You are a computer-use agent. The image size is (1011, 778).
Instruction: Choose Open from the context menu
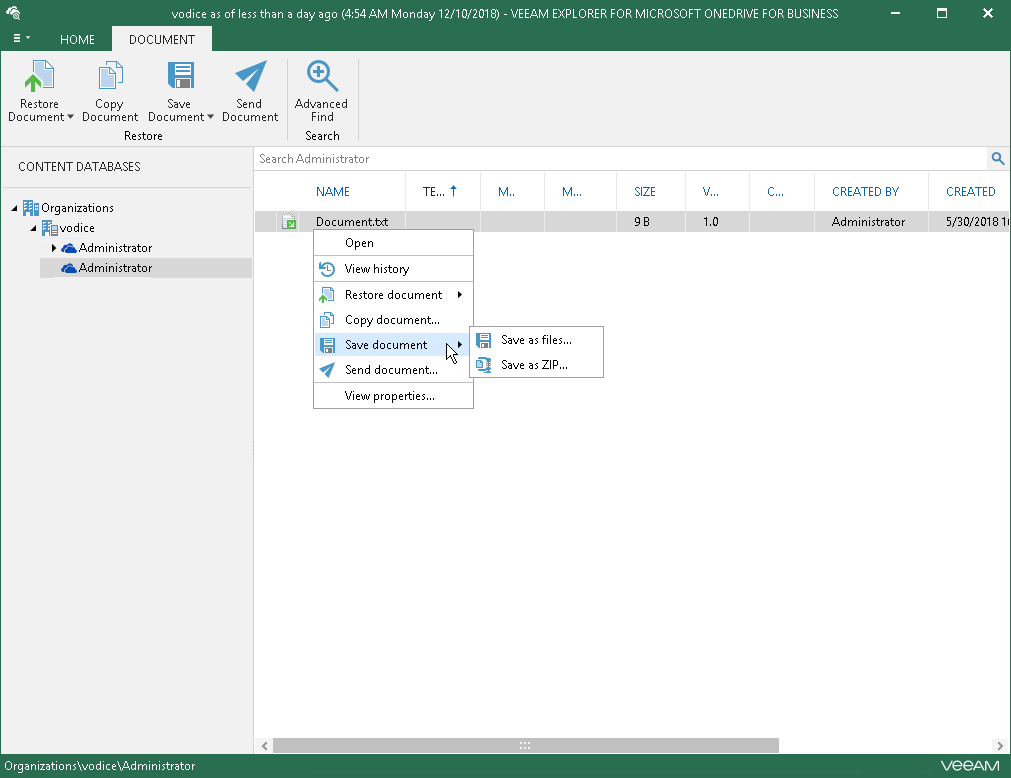[x=393, y=243]
